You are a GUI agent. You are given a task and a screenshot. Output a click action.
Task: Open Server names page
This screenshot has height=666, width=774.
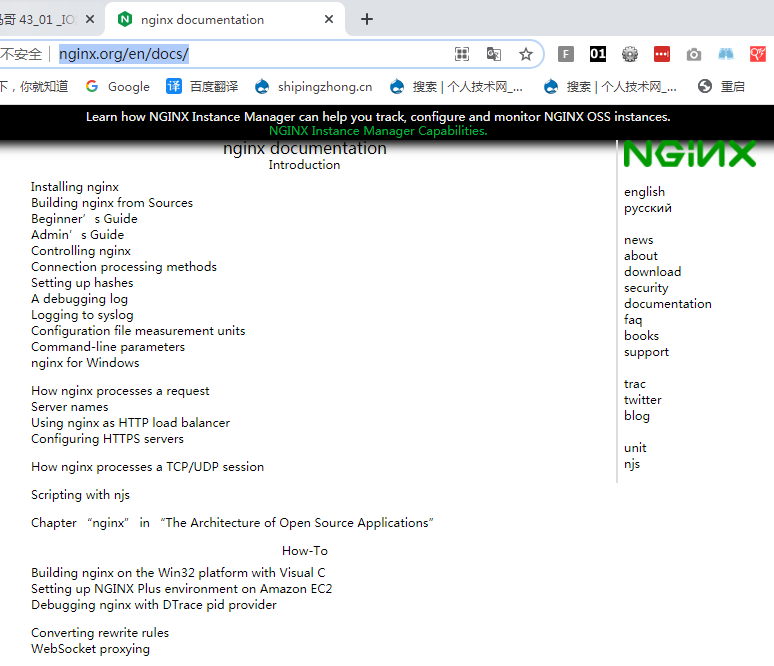click(x=70, y=407)
